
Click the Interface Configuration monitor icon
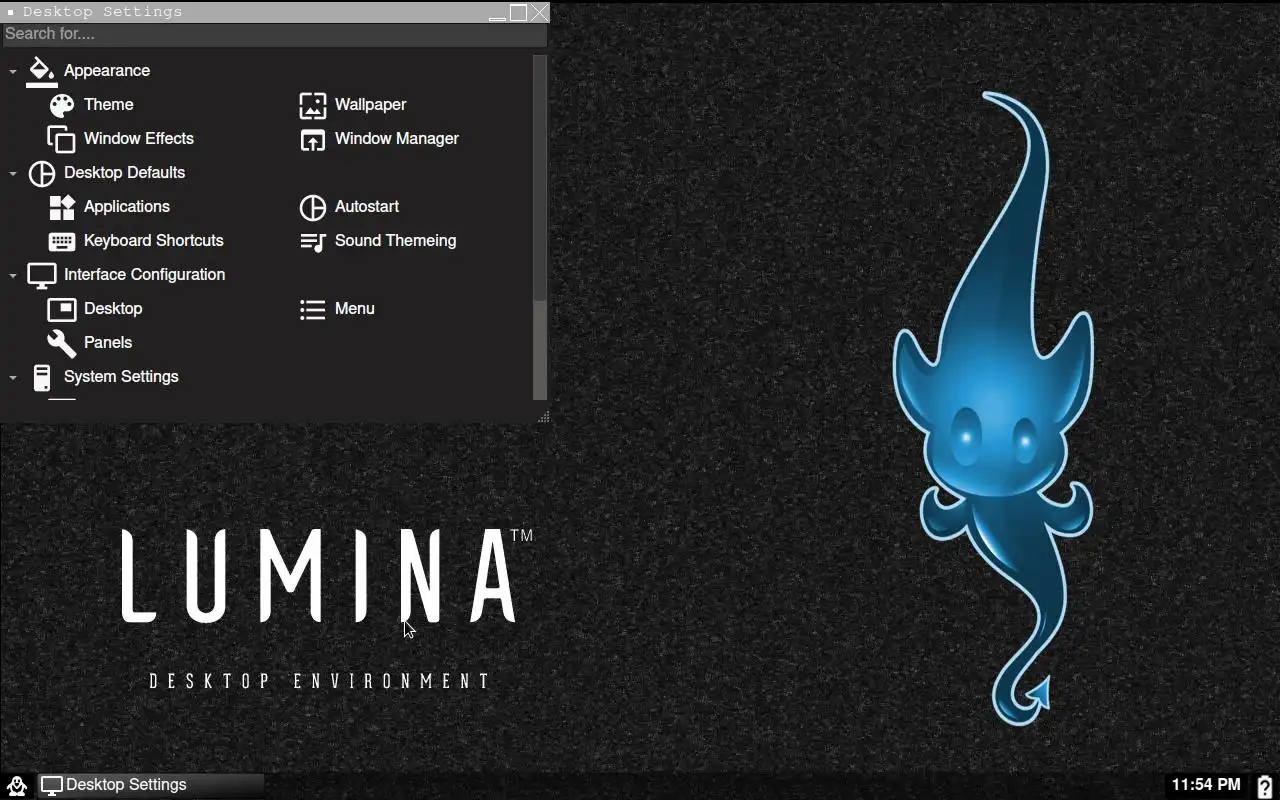pos(42,275)
